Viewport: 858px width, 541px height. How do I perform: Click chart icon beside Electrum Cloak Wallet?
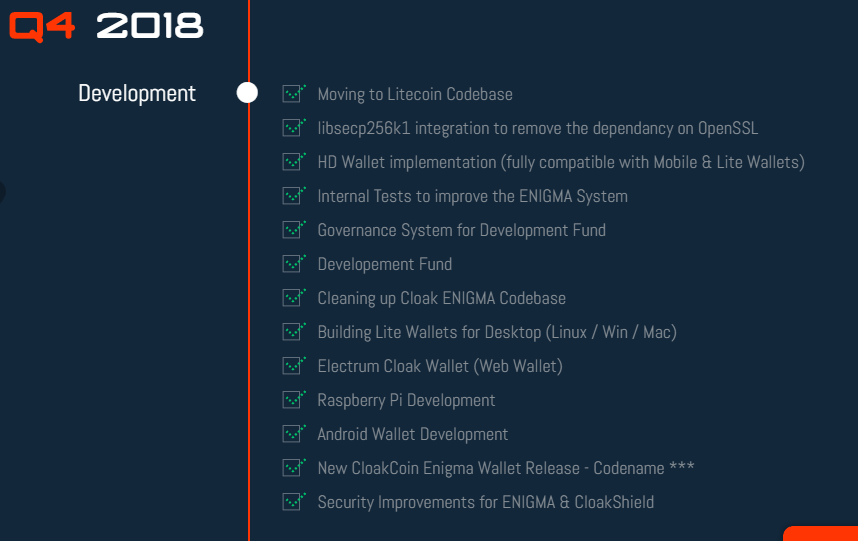click(x=293, y=365)
